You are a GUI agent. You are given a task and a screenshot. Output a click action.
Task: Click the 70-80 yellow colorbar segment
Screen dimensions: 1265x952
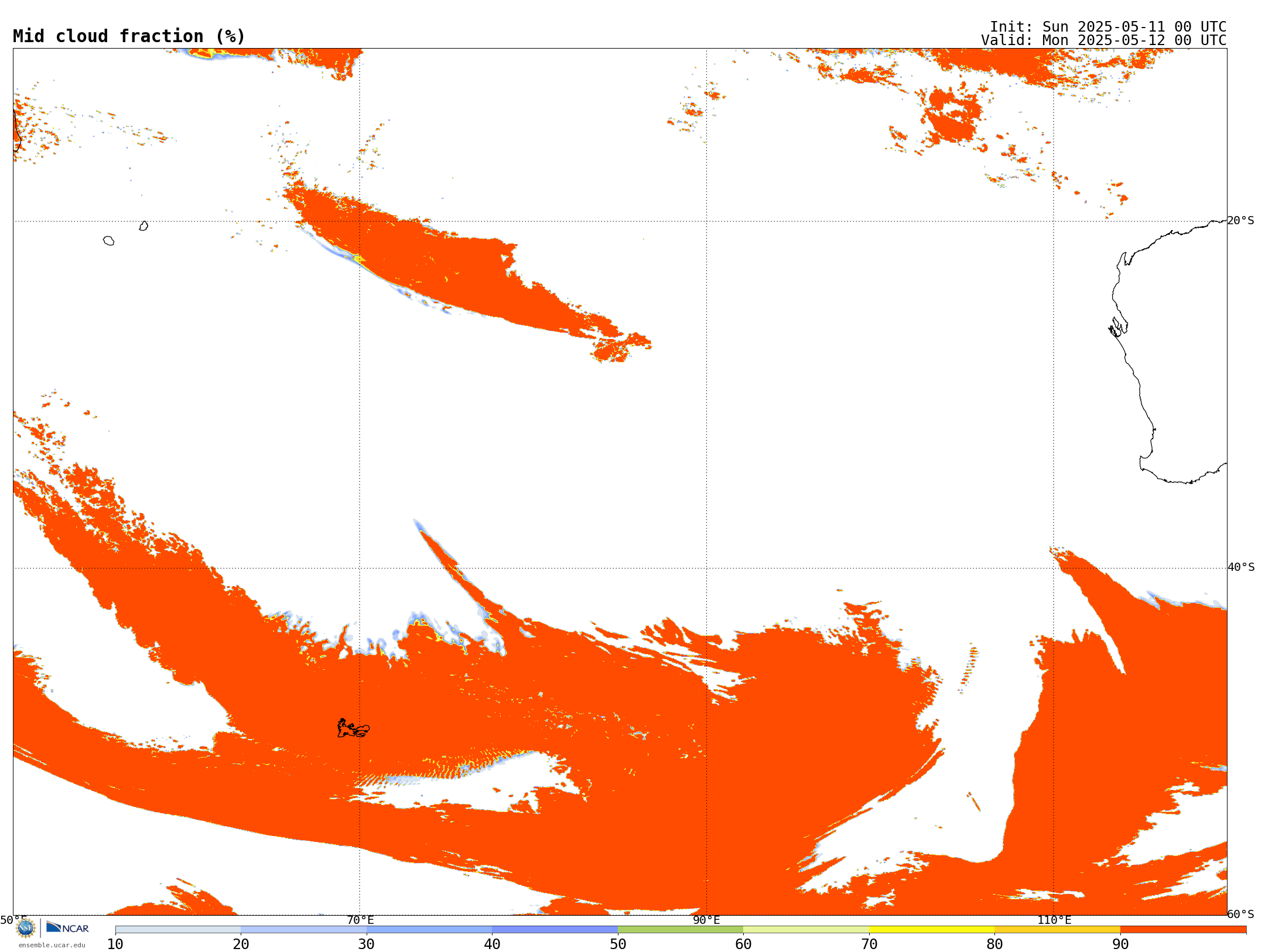932,930
